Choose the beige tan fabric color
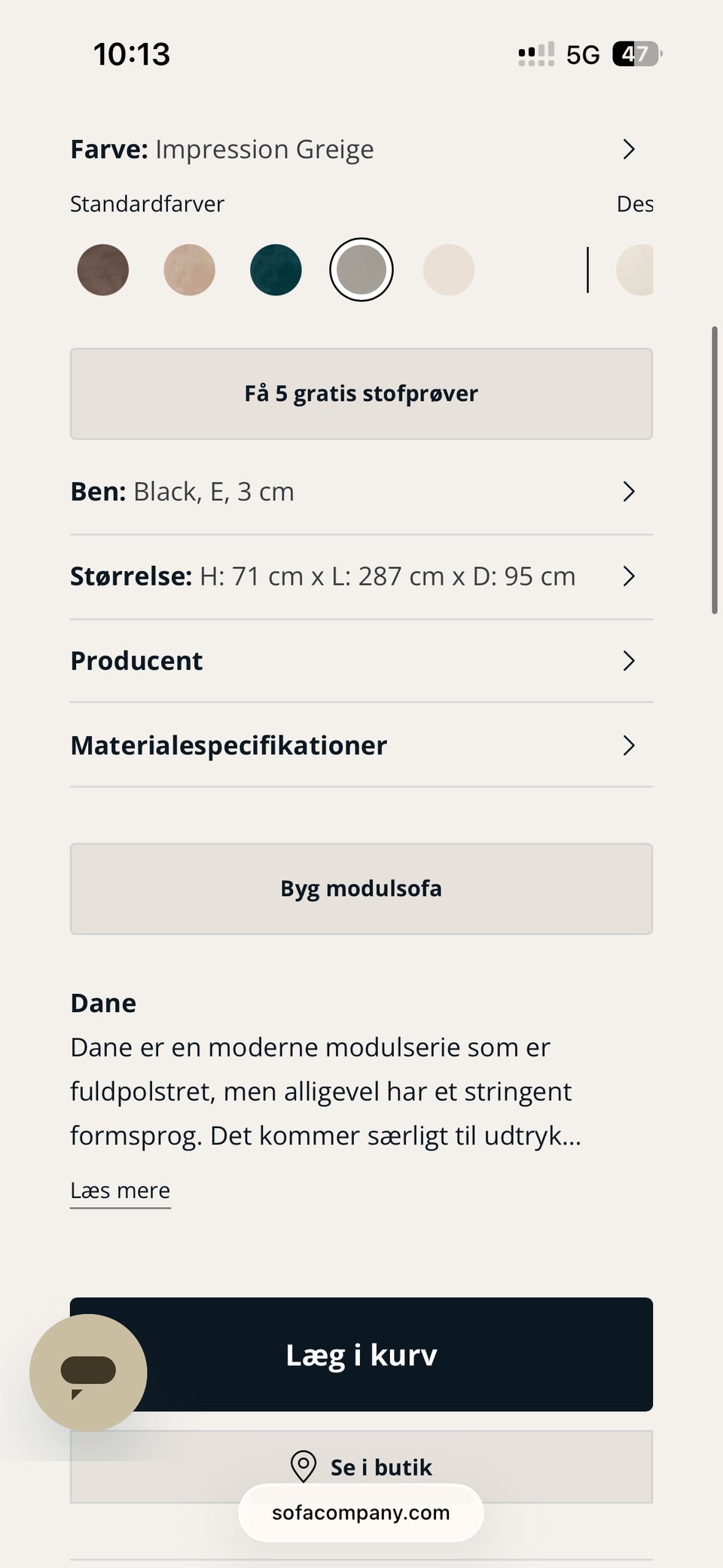Screen dimensions: 723x1568 (x=189, y=270)
